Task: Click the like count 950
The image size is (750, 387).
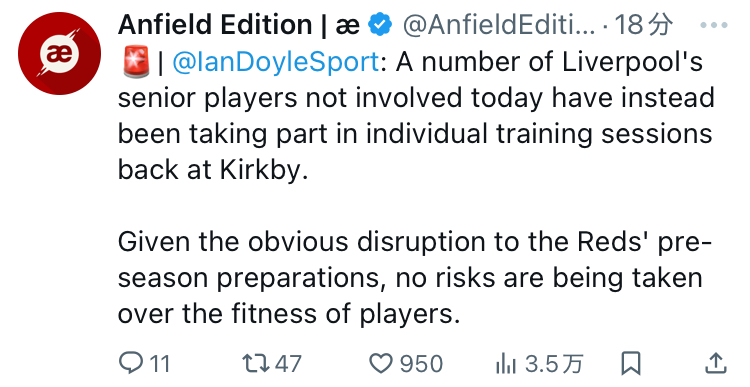Action: point(421,364)
